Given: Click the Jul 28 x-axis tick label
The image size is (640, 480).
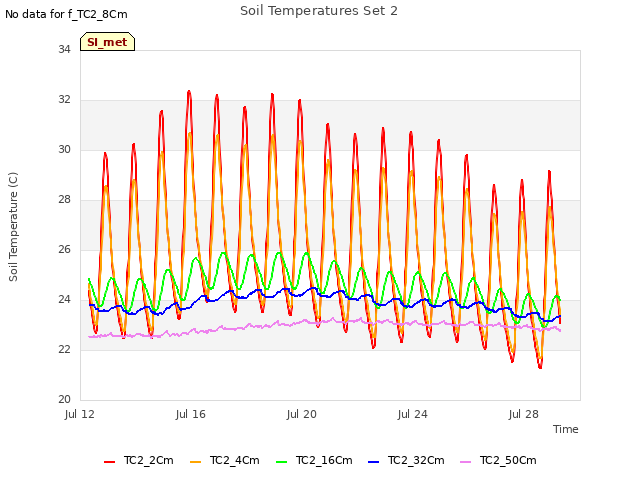Looking at the screenshot, I should pos(524,415).
